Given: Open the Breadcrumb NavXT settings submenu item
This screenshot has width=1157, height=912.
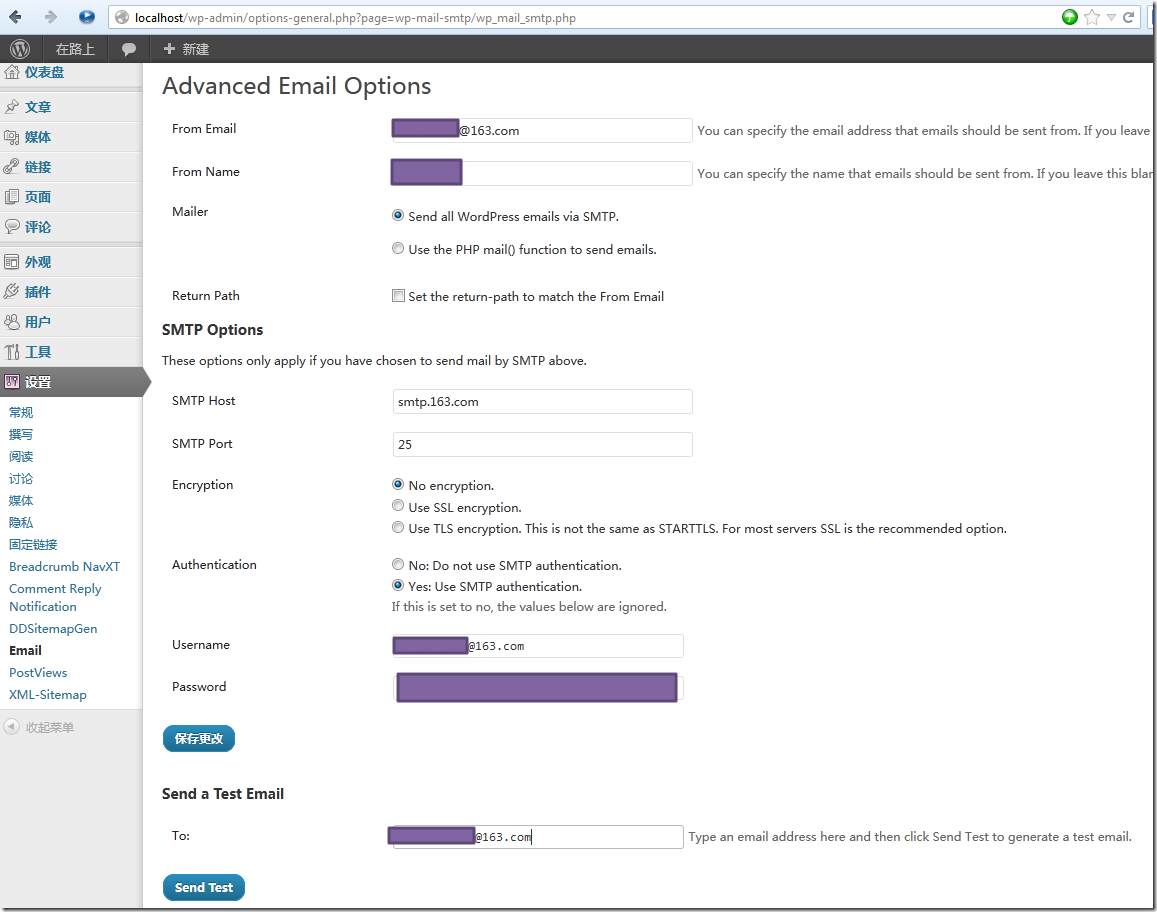Looking at the screenshot, I should [x=64, y=567].
